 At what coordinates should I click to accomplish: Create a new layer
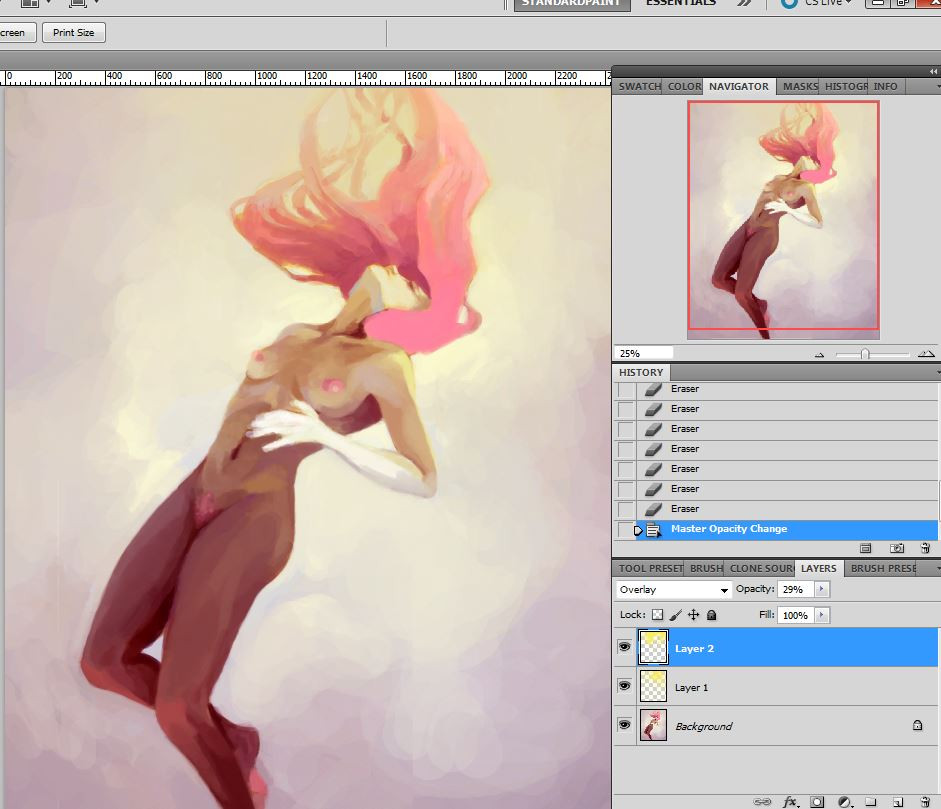898,802
